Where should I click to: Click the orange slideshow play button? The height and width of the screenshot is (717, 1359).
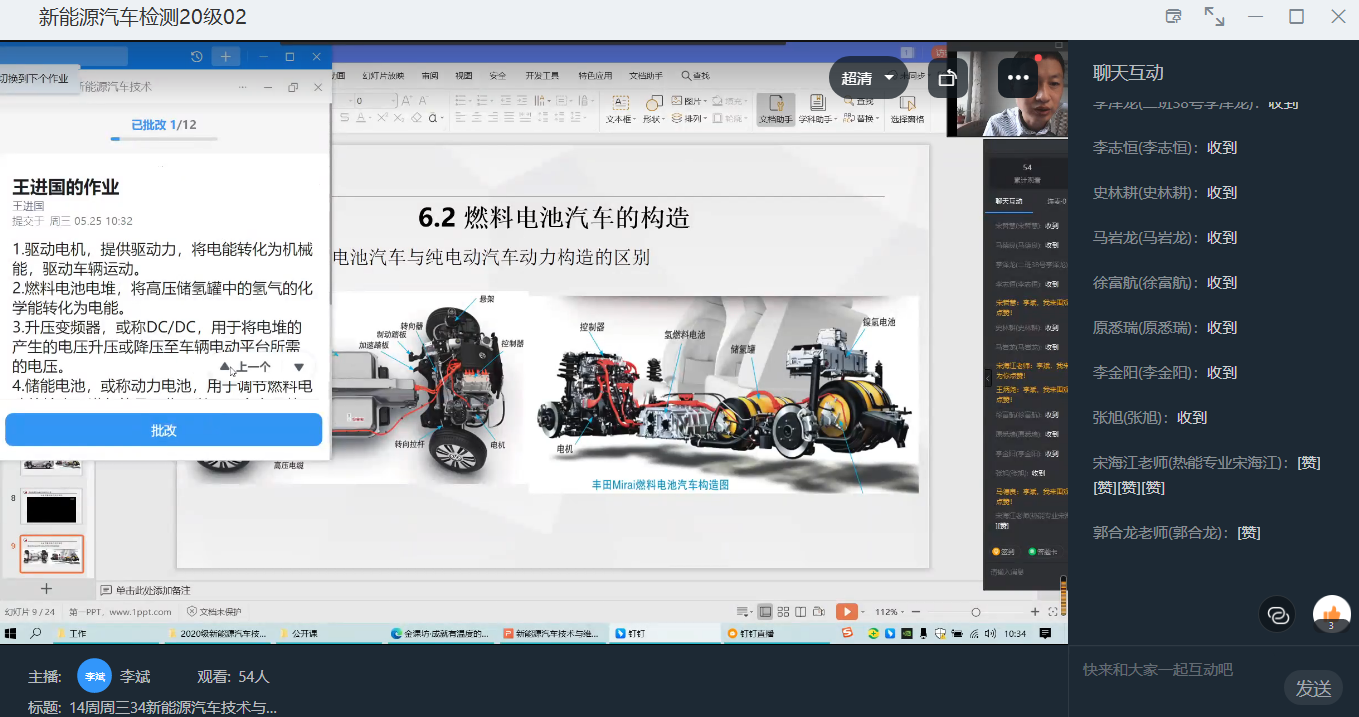pos(846,611)
